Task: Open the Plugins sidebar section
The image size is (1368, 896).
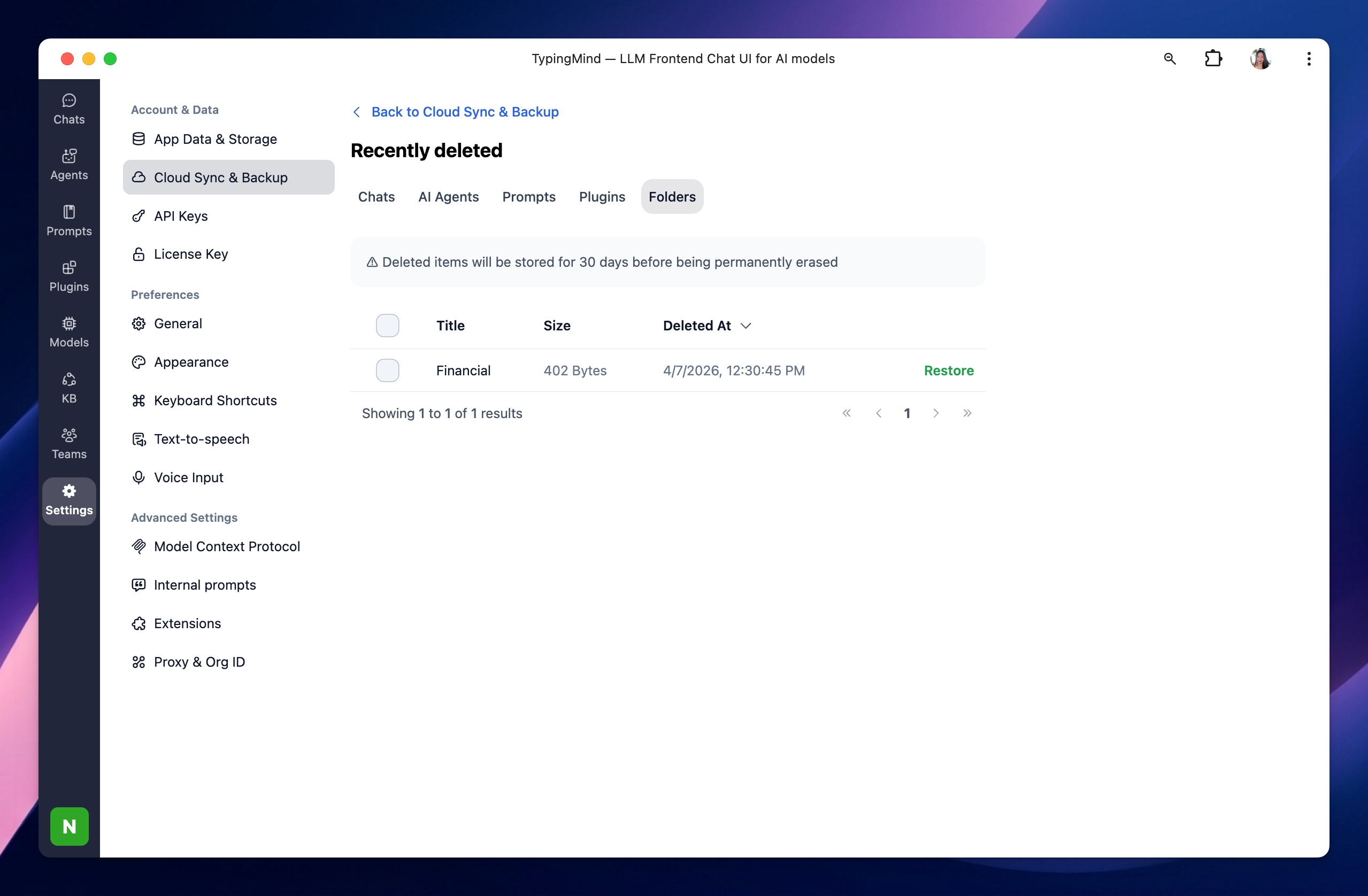Action: pos(69,276)
